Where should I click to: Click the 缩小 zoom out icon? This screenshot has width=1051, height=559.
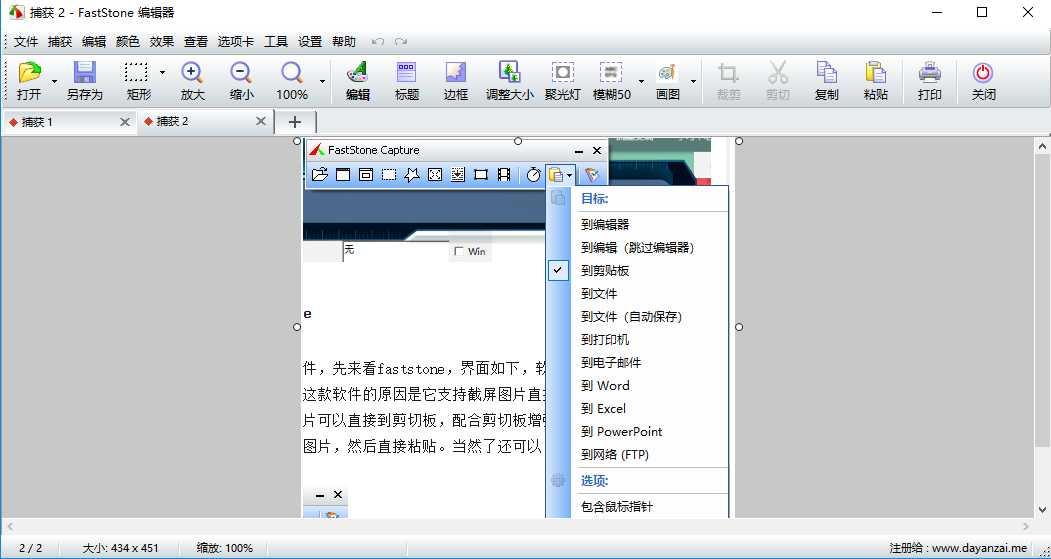click(241, 80)
